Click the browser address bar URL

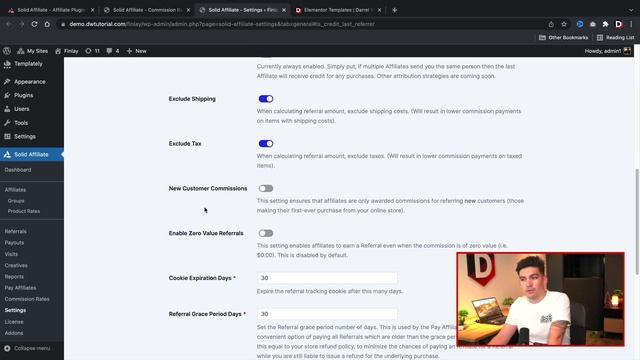tap(222, 24)
